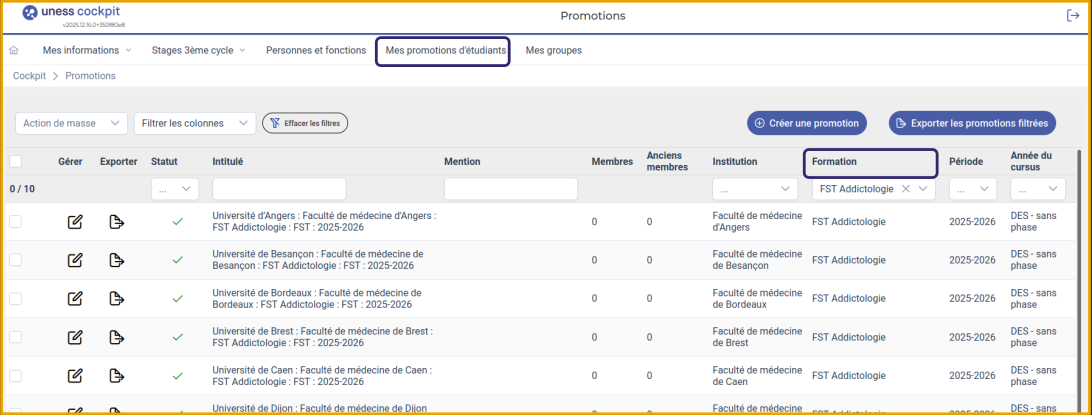
Task: Check the Université d'Angers row checkbox
Action: (15, 222)
